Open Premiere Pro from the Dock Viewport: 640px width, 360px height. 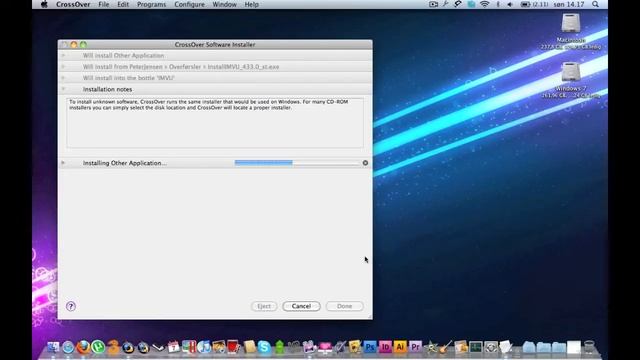(415, 347)
